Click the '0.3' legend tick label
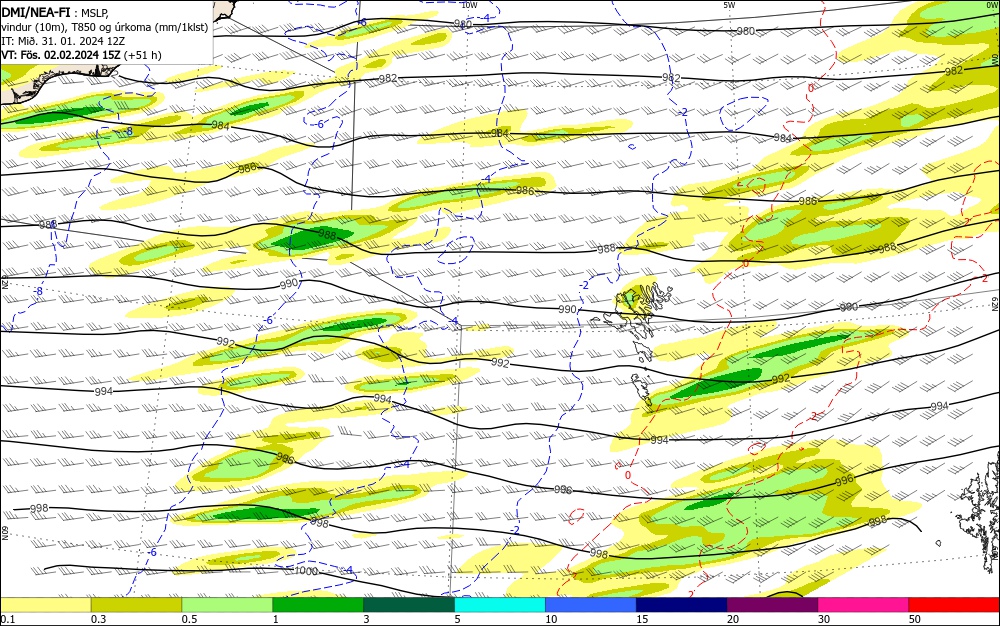This screenshot has height=626, width=1000. click(x=98, y=619)
